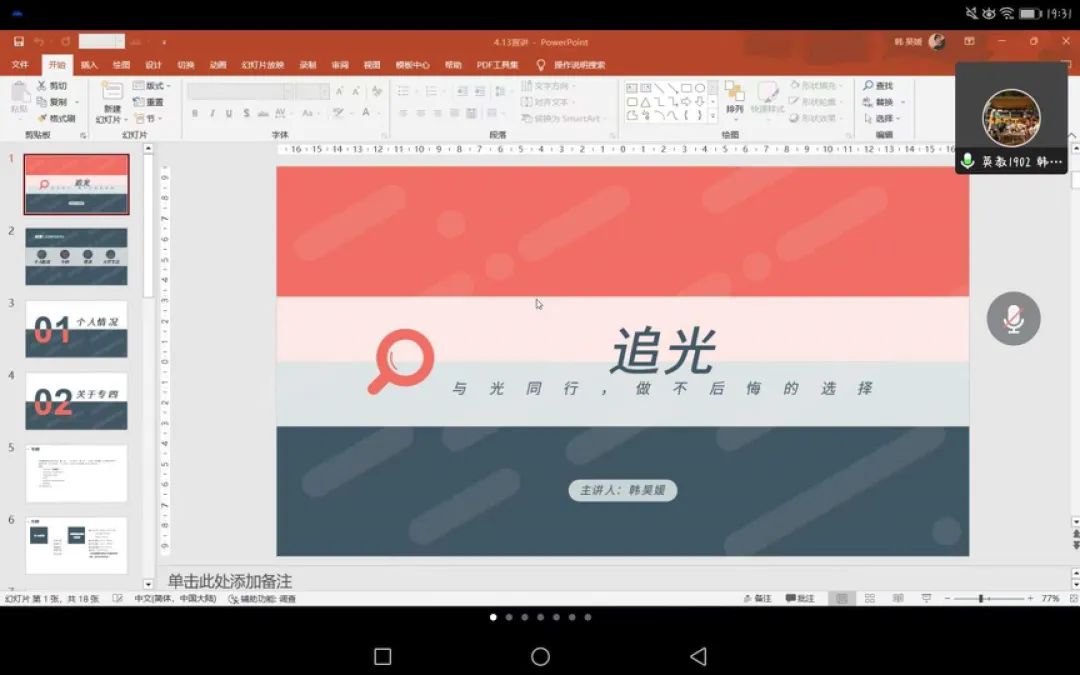Open the Select (选择) dropdown
1080x675 pixels.
[x=884, y=118]
